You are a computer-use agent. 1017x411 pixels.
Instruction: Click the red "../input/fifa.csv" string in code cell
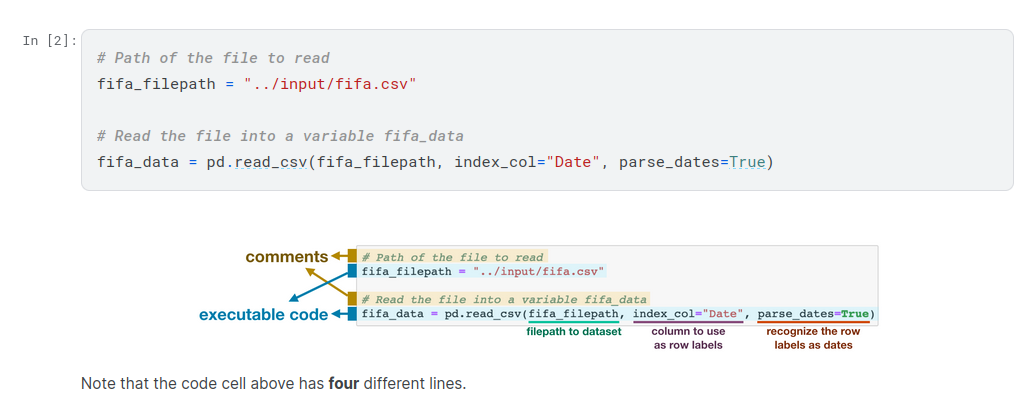pyautogui.click(x=329, y=84)
